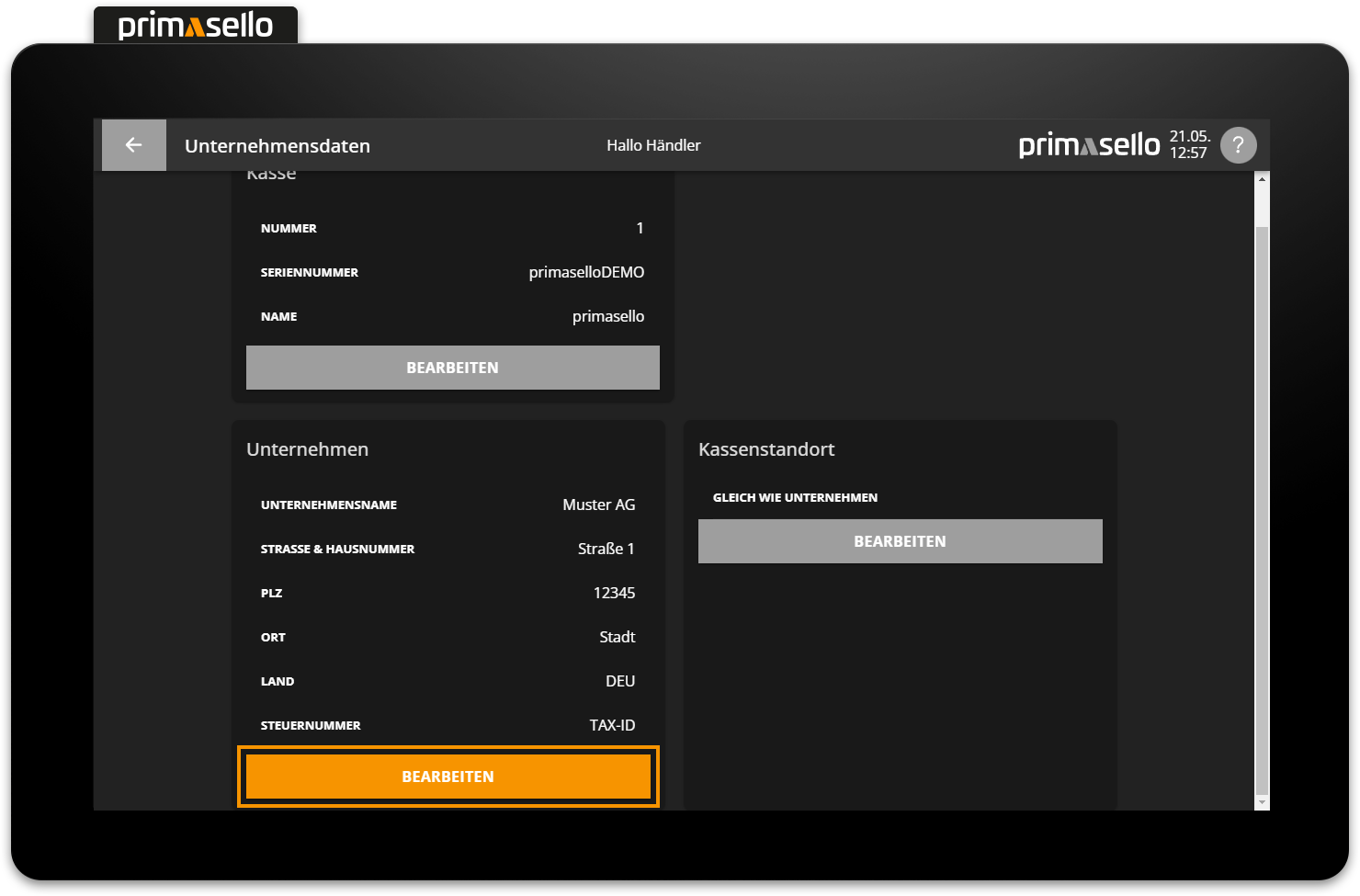Click the Land value DEU
Screen dimensions: 1360x896
tap(620, 681)
